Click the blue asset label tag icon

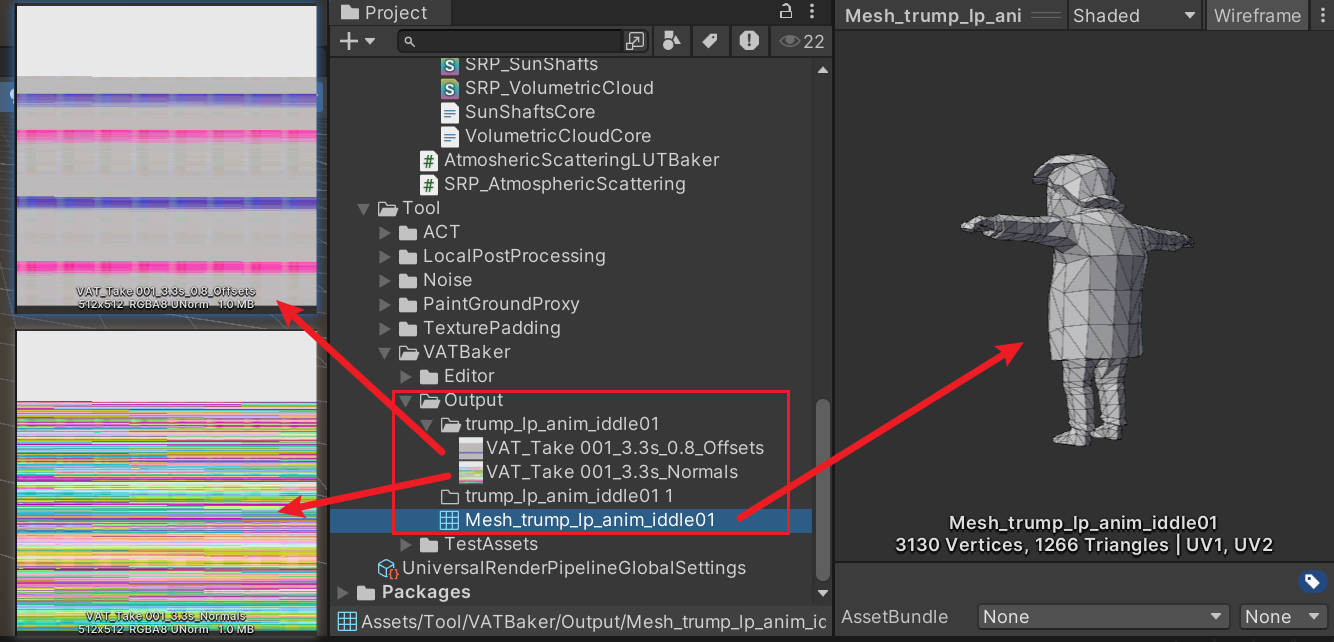(x=1312, y=581)
